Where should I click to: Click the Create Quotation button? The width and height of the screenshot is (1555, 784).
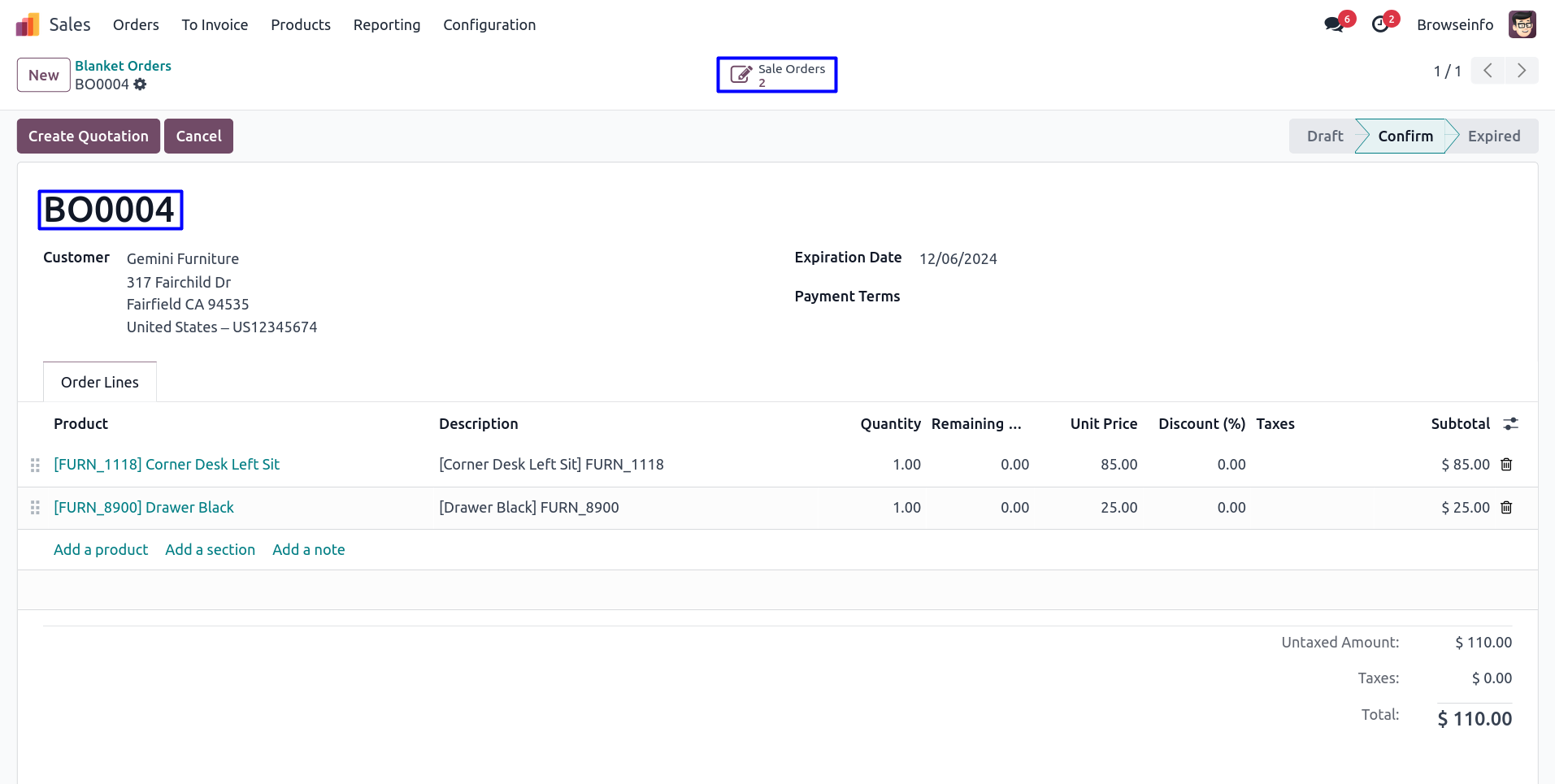tap(89, 136)
